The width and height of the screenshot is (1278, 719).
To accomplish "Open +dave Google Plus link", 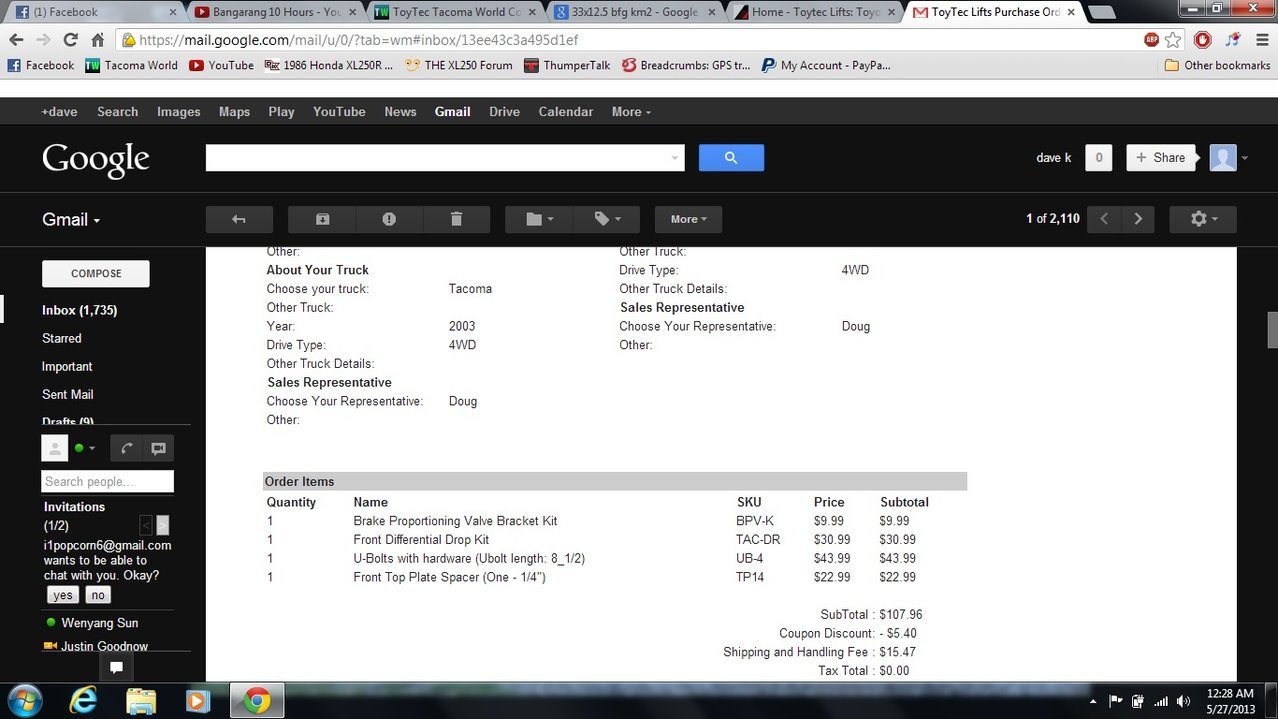I will pos(59,112).
